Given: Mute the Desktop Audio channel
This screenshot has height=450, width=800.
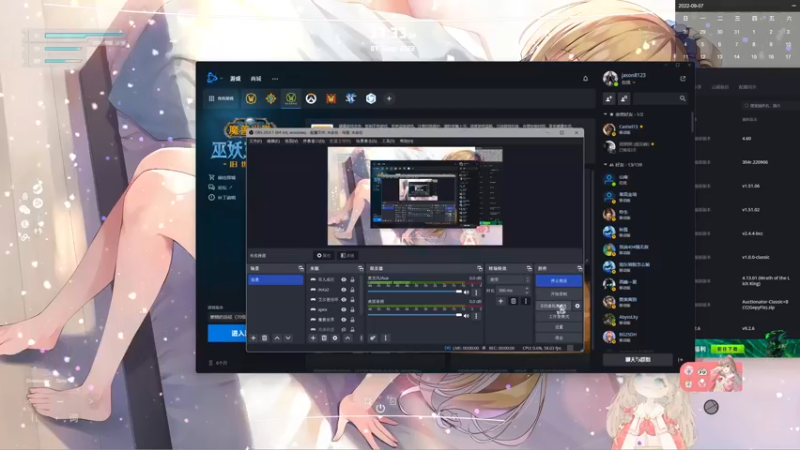Looking at the screenshot, I should [x=466, y=316].
